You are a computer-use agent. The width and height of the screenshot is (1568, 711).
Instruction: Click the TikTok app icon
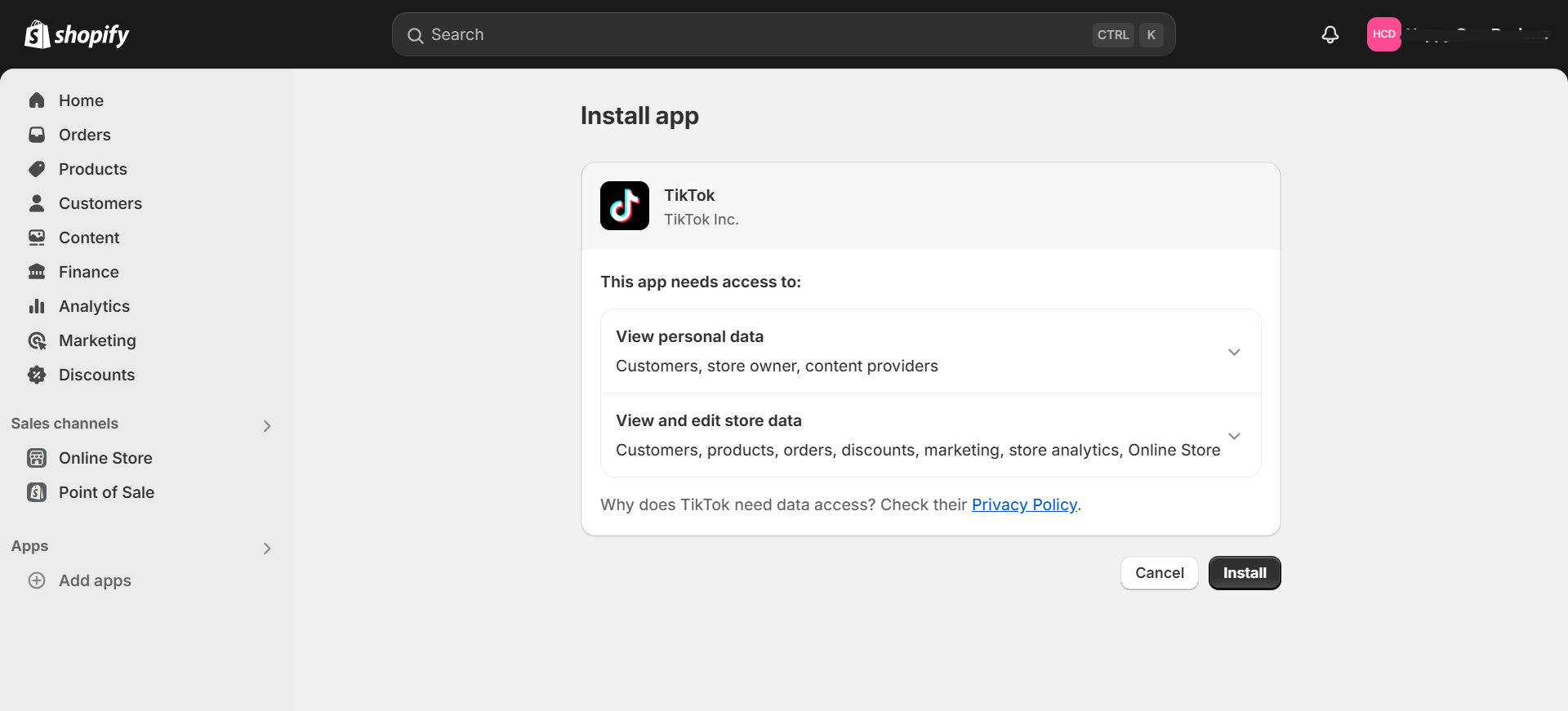[624, 206]
